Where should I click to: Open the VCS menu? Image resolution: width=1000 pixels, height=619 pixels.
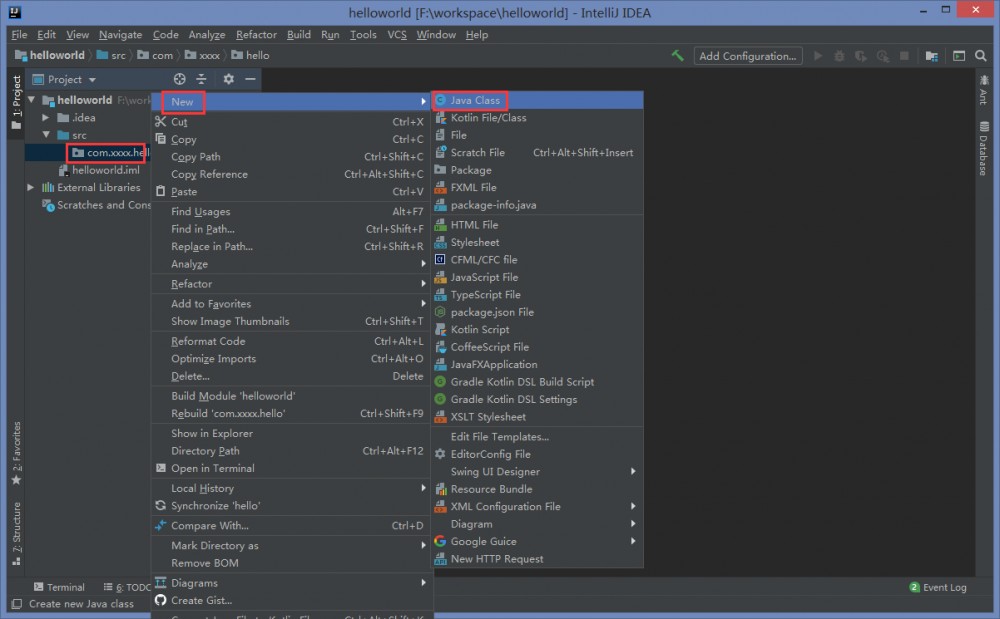coord(397,34)
